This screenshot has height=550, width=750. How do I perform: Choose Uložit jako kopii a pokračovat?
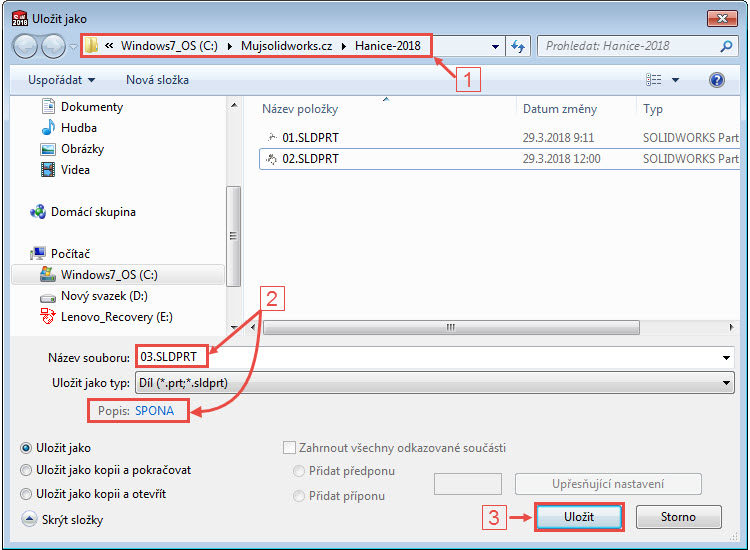(25, 469)
